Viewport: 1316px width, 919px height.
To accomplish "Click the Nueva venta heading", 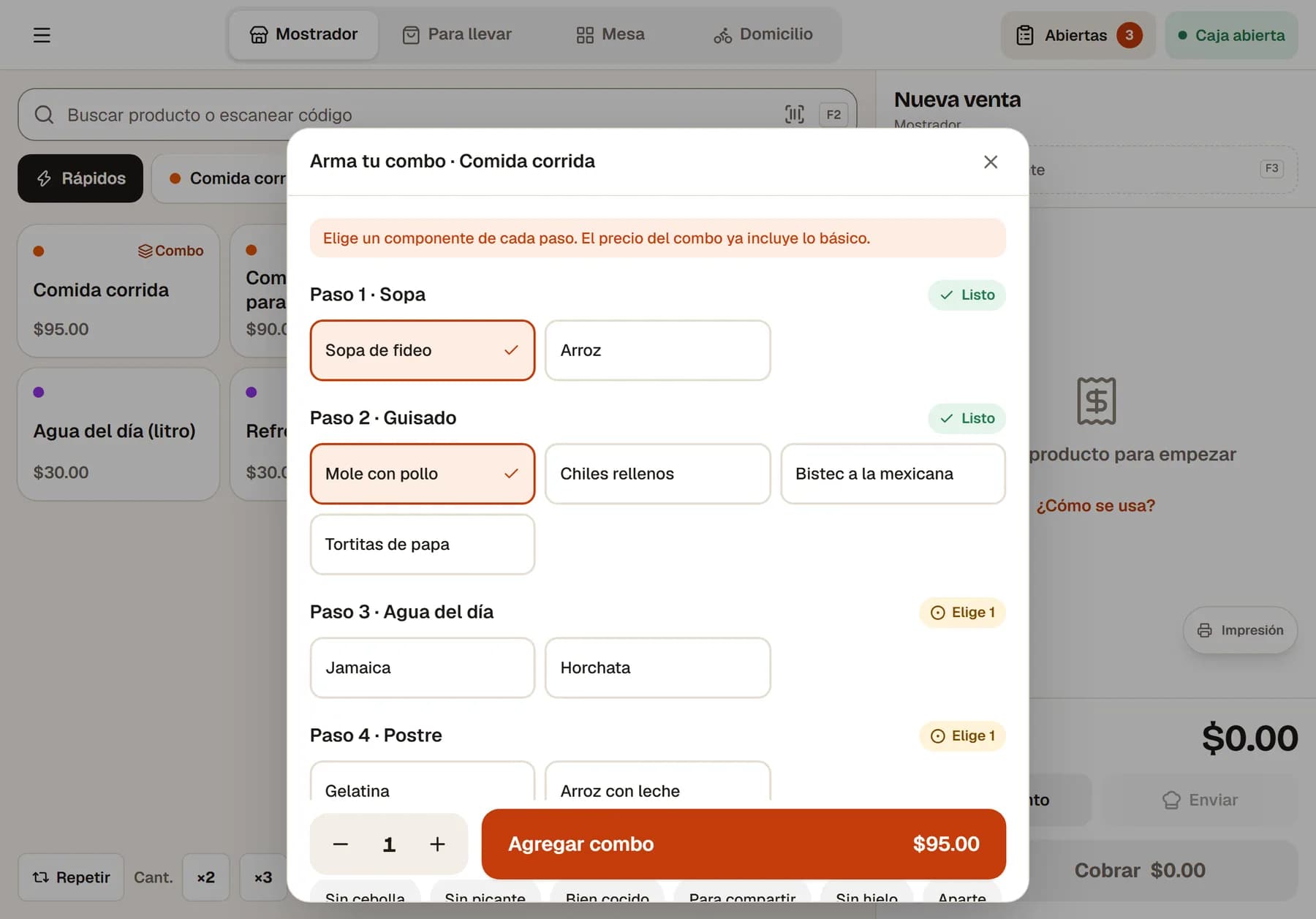I will (x=957, y=99).
